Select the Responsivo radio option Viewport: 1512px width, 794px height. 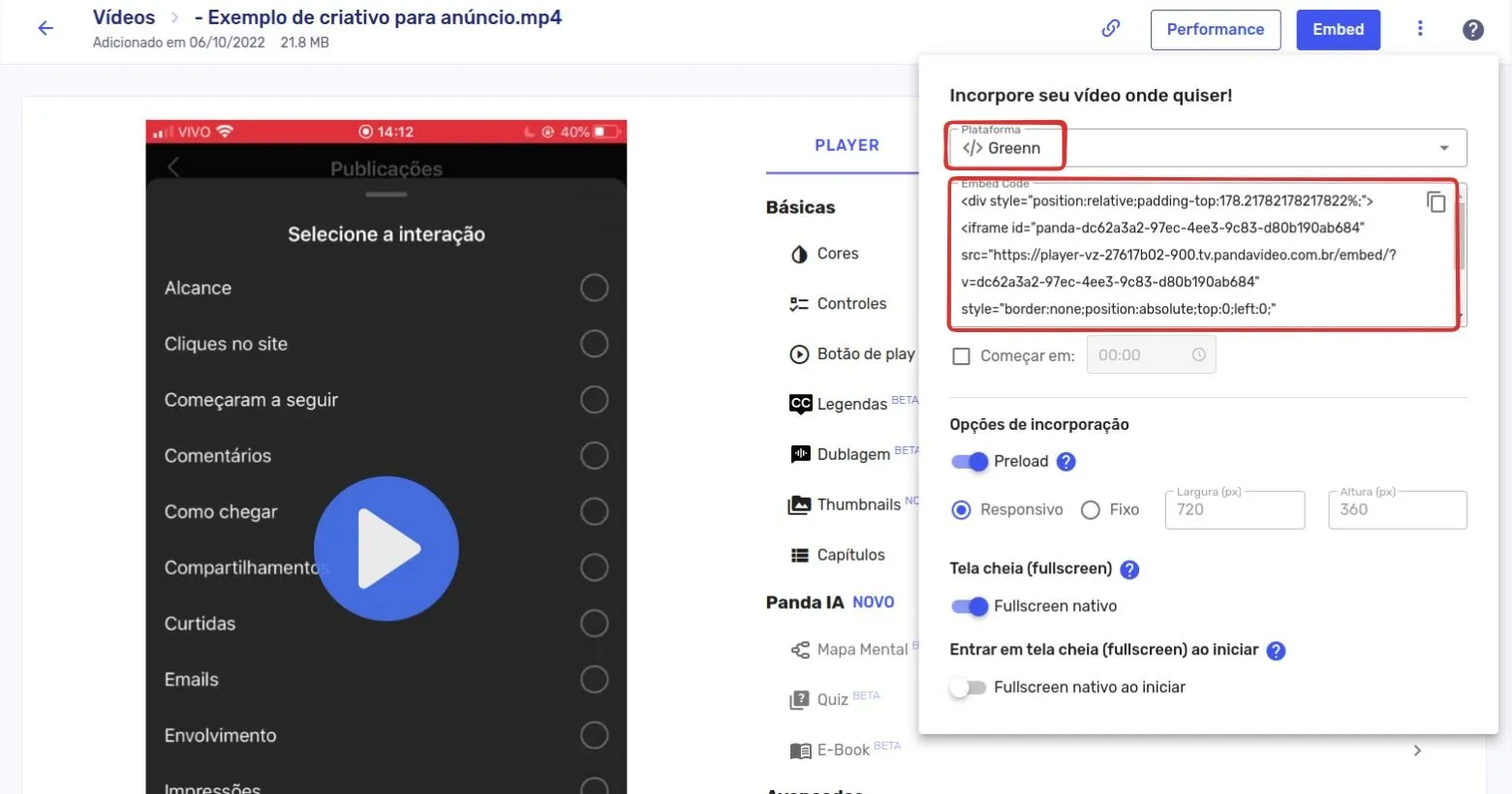tap(961, 510)
